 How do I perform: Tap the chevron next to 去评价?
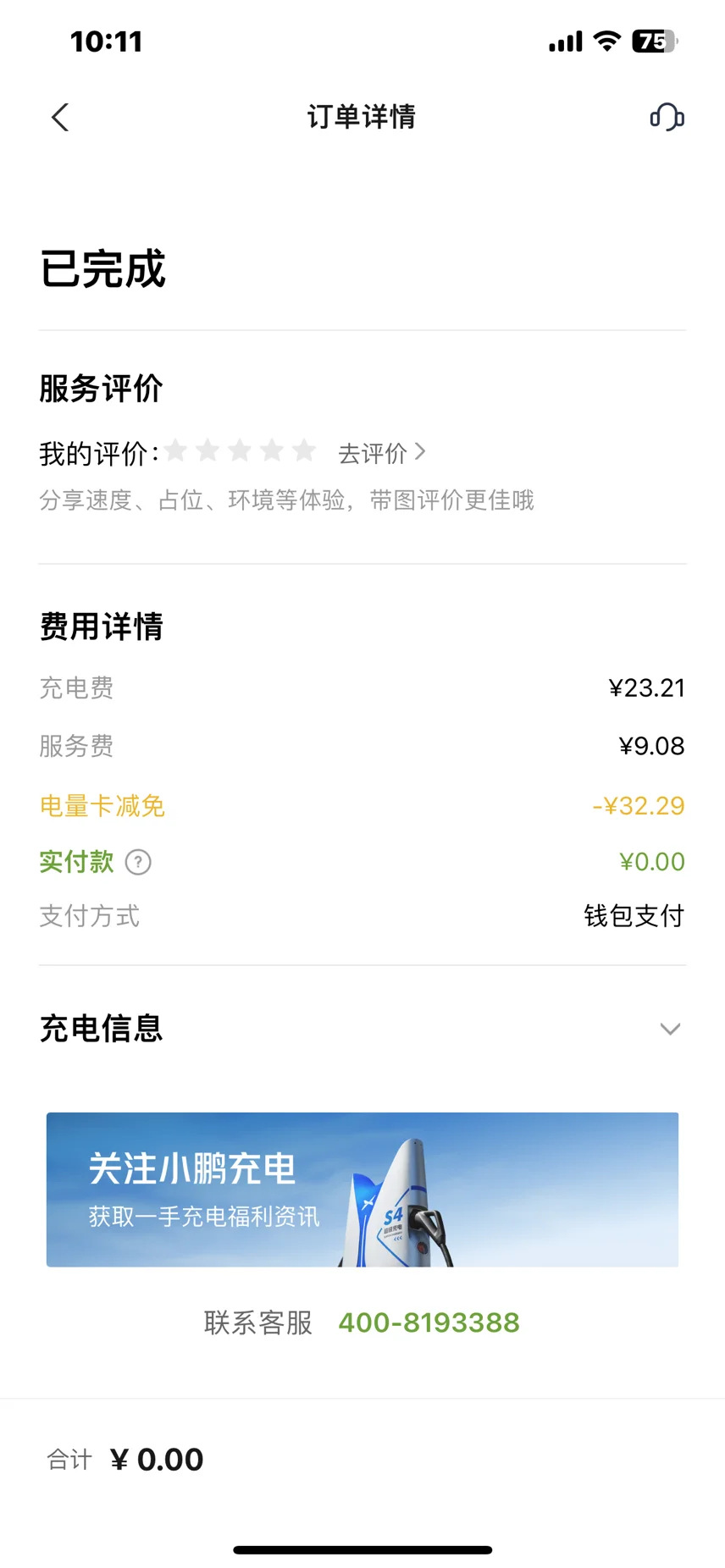pos(420,453)
